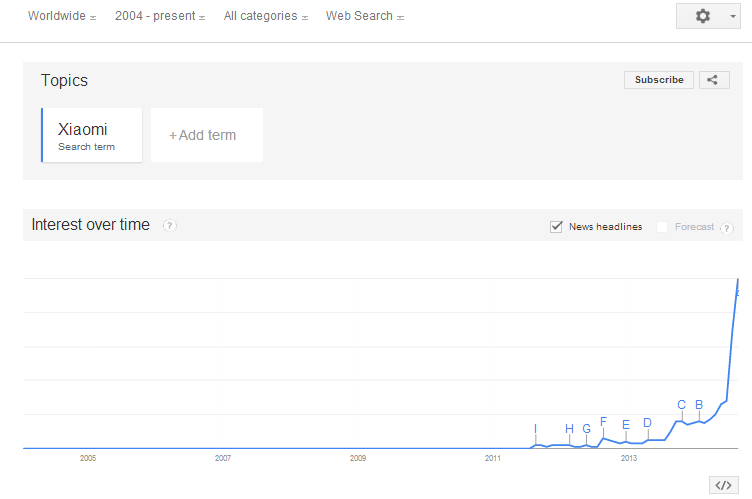Click news headline marker B on chart

[x=699, y=405]
